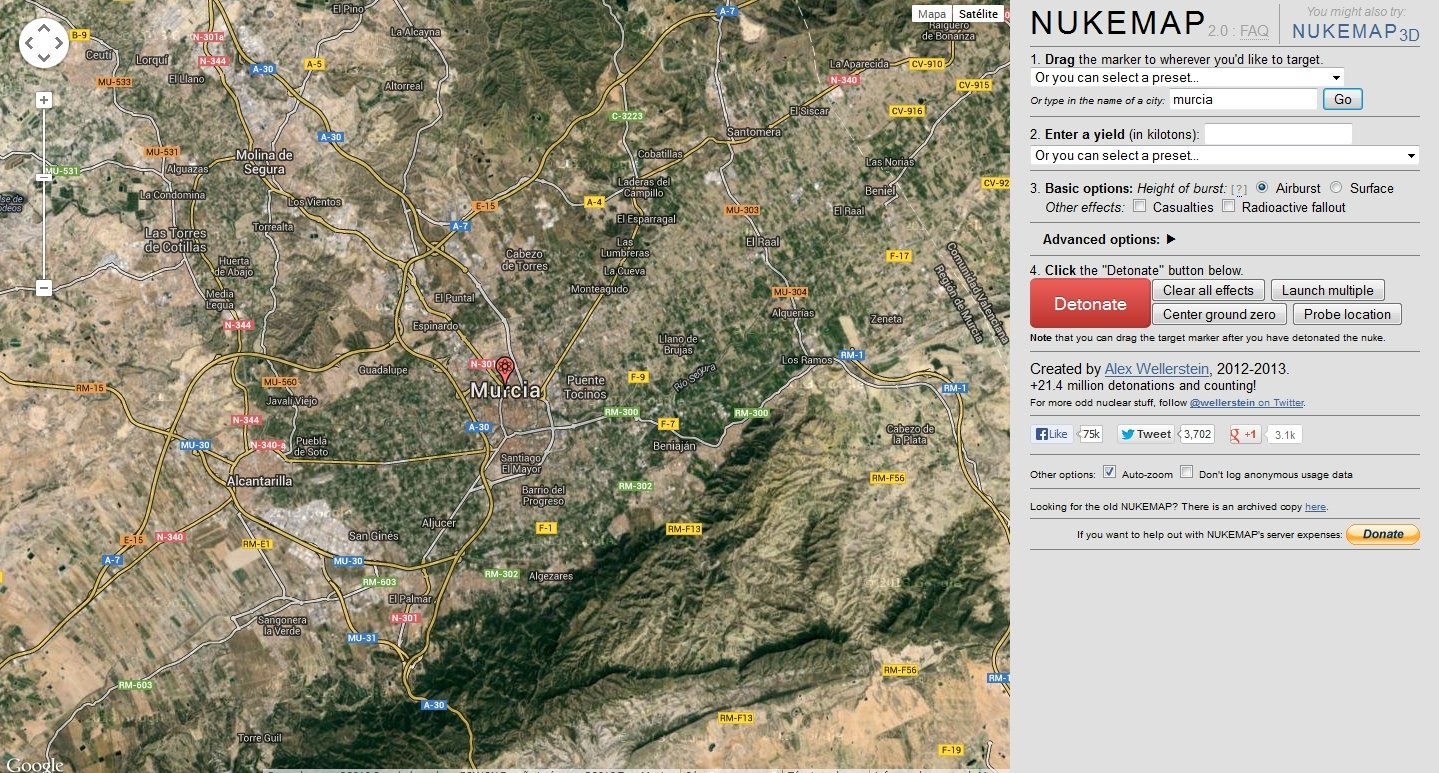The image size is (1439, 773).
Task: Zoom out with the minus button
Action: pos(44,288)
